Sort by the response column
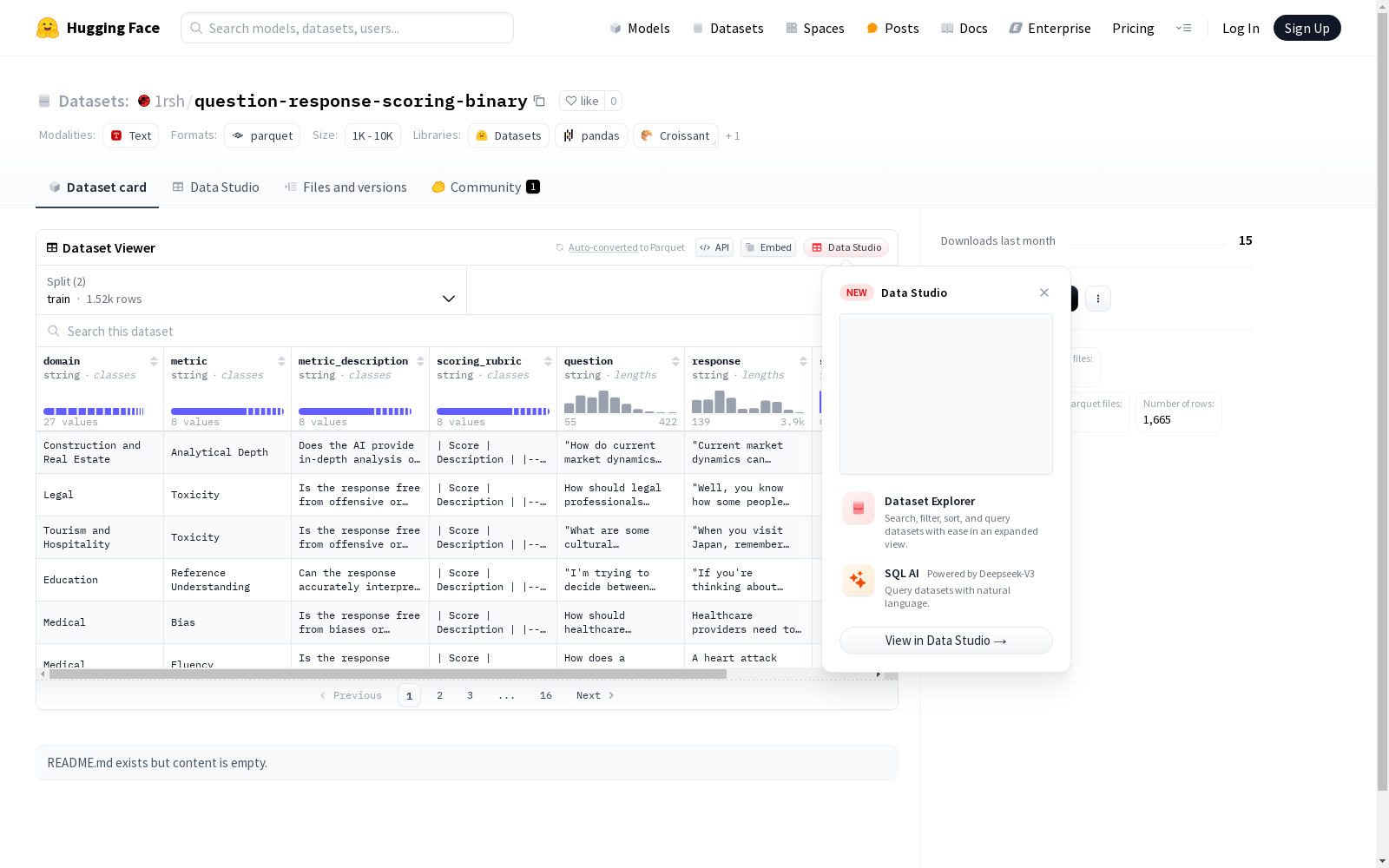Screen dimensions: 1389x868 click(x=803, y=361)
